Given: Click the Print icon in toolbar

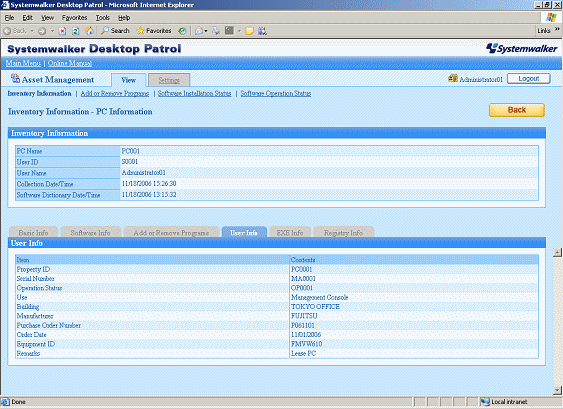Looking at the screenshot, I should point(216,31).
